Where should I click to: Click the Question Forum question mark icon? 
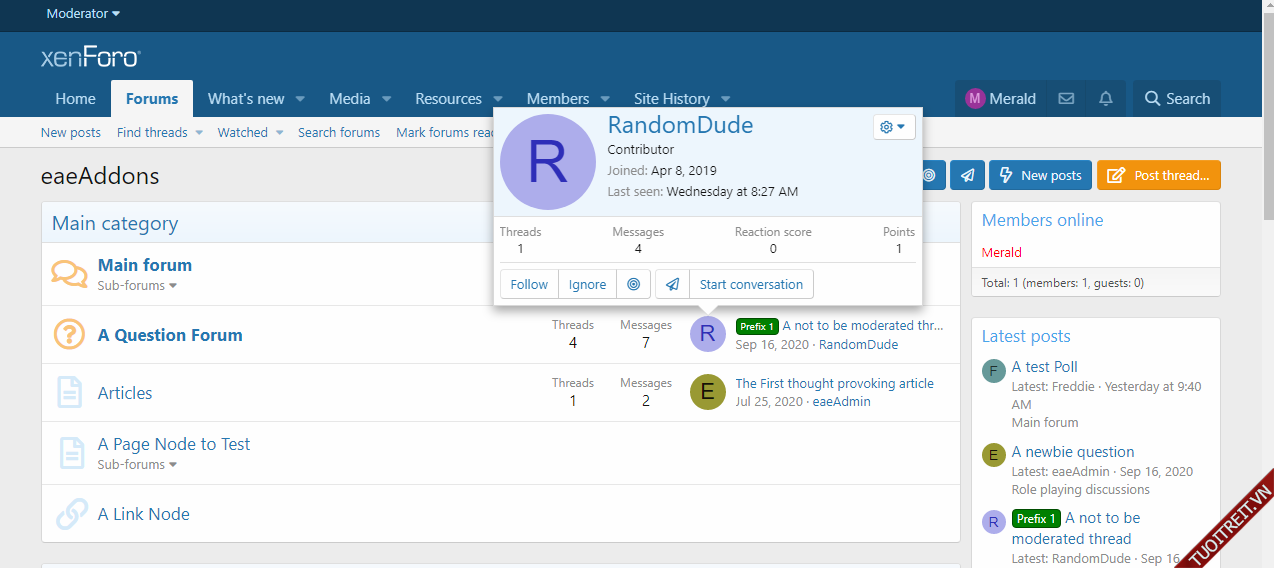[x=69, y=335]
